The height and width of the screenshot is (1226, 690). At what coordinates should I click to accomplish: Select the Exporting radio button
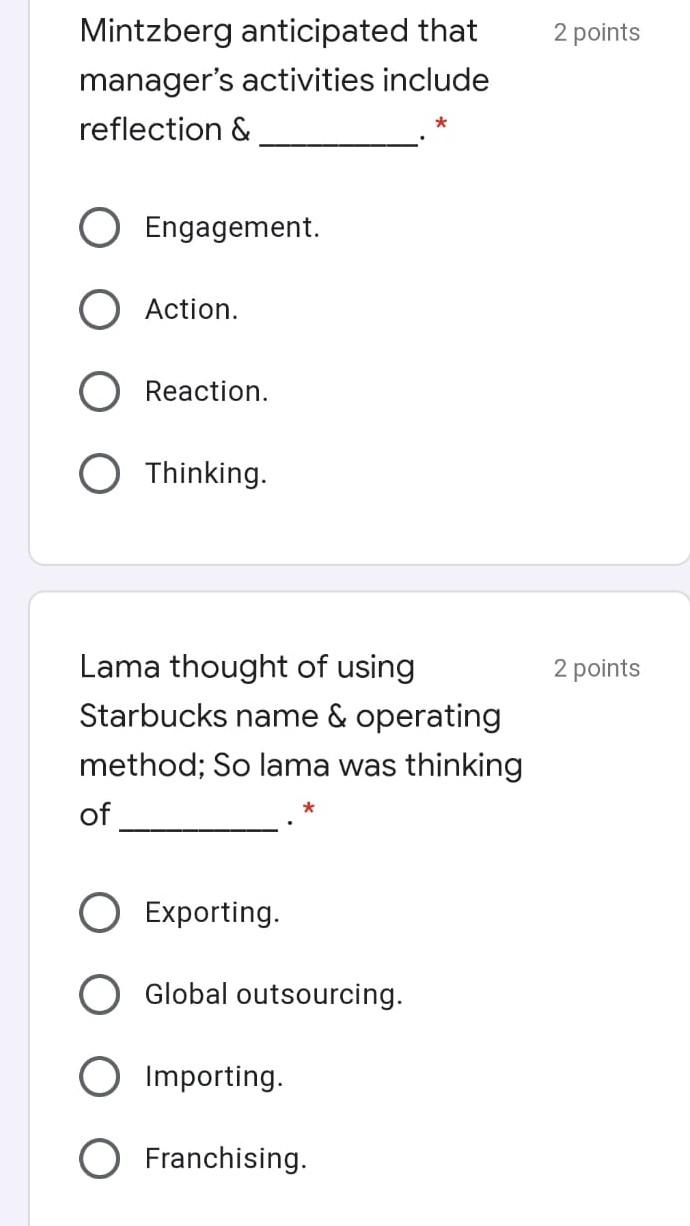[x=100, y=913]
